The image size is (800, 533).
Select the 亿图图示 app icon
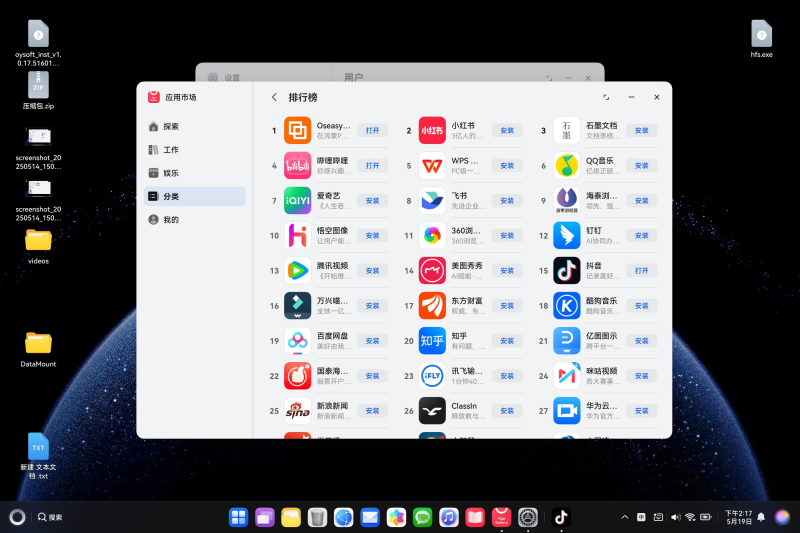(x=567, y=341)
